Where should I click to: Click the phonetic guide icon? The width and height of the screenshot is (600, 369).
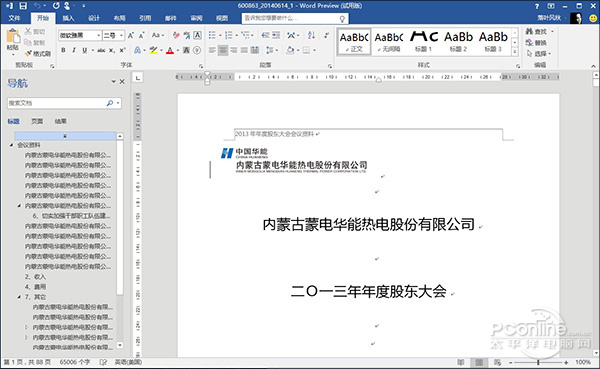pyautogui.click(x=187, y=35)
